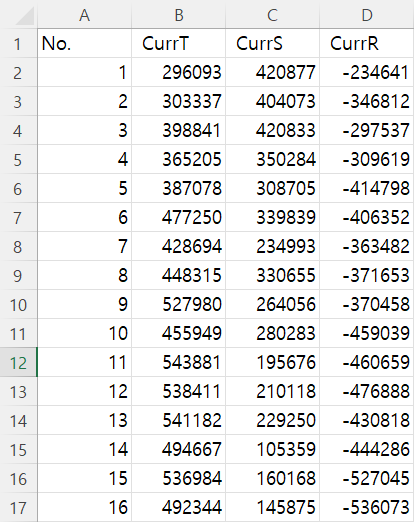Select row 17 header

click(x=18, y=507)
